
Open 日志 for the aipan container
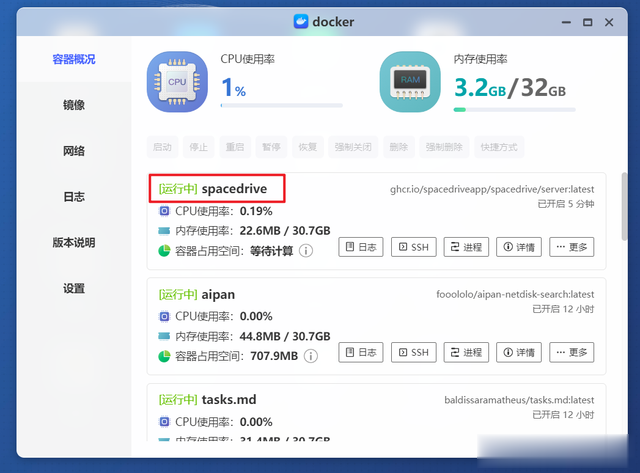click(x=361, y=352)
